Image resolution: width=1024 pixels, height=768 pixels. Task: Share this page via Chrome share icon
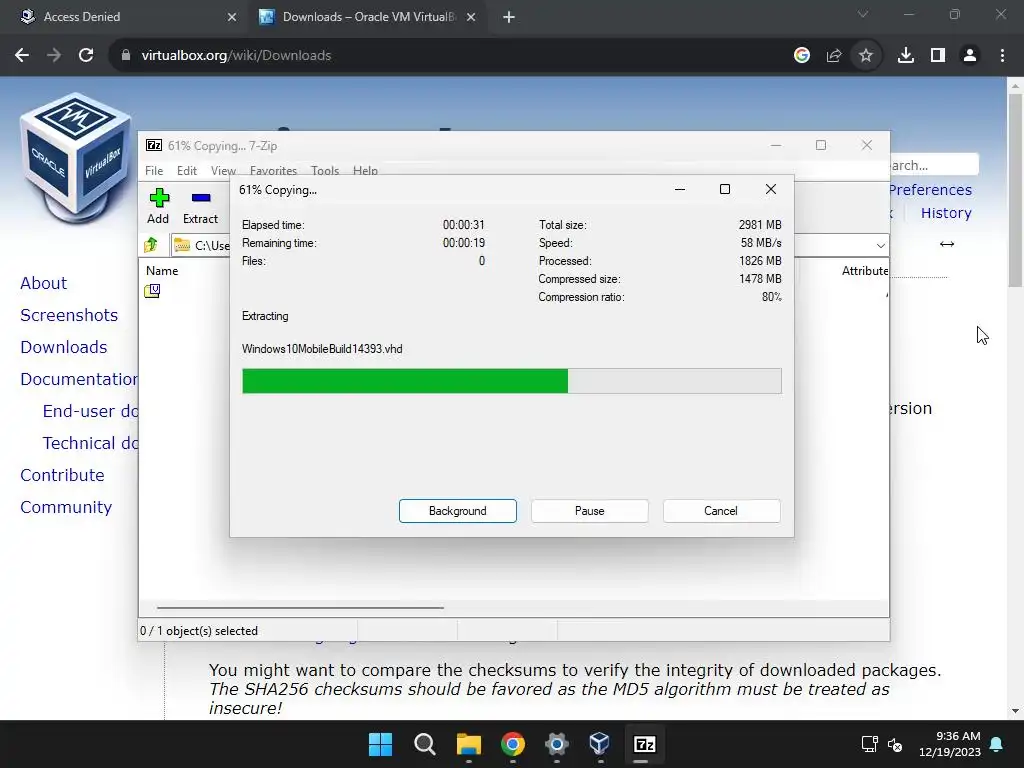pos(834,56)
